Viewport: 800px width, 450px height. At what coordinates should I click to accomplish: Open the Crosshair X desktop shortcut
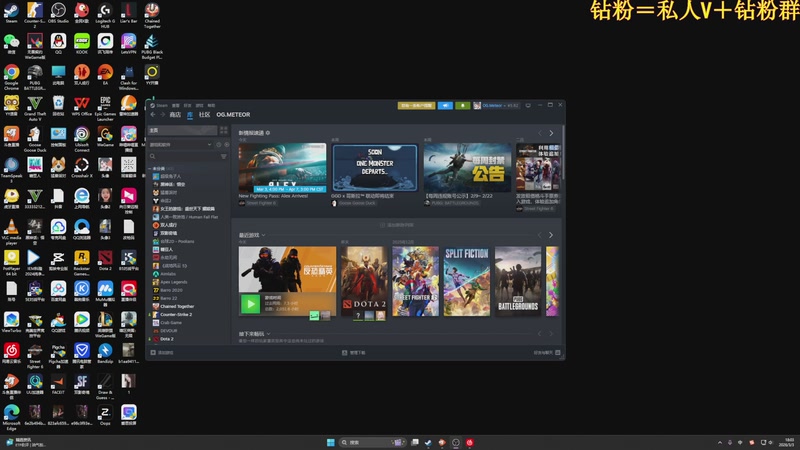coord(82,167)
